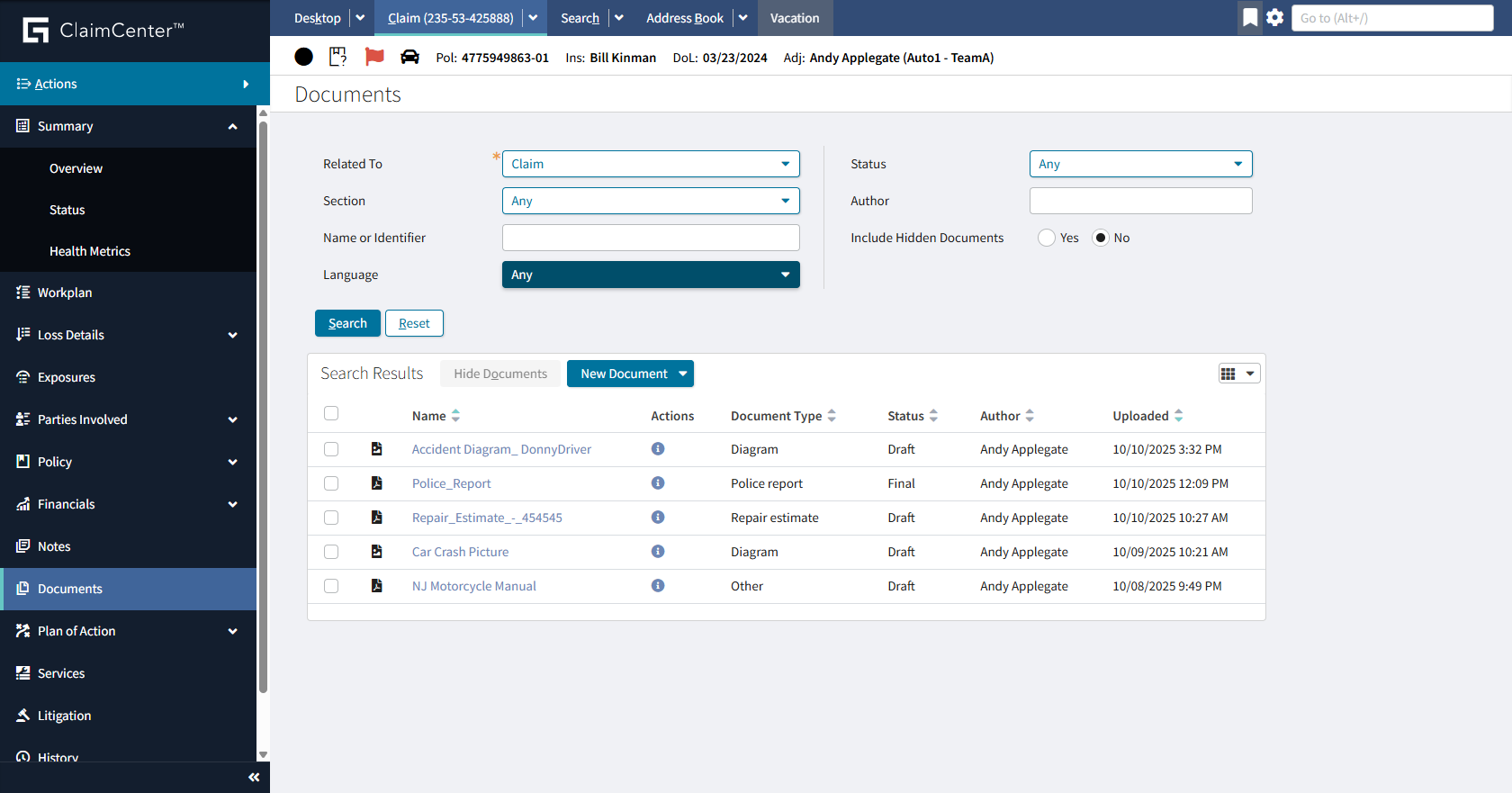Collapse the sidebar with double chevron icon
Screen dimensions: 1512x793
tap(254, 777)
